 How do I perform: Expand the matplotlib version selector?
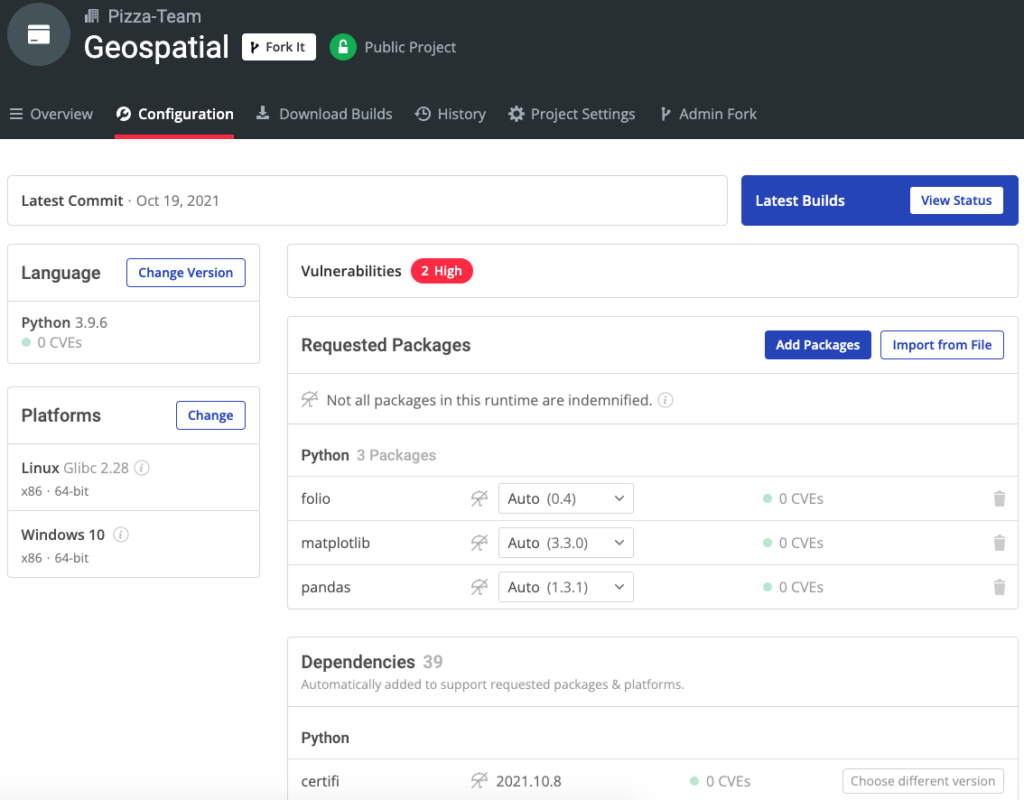565,543
